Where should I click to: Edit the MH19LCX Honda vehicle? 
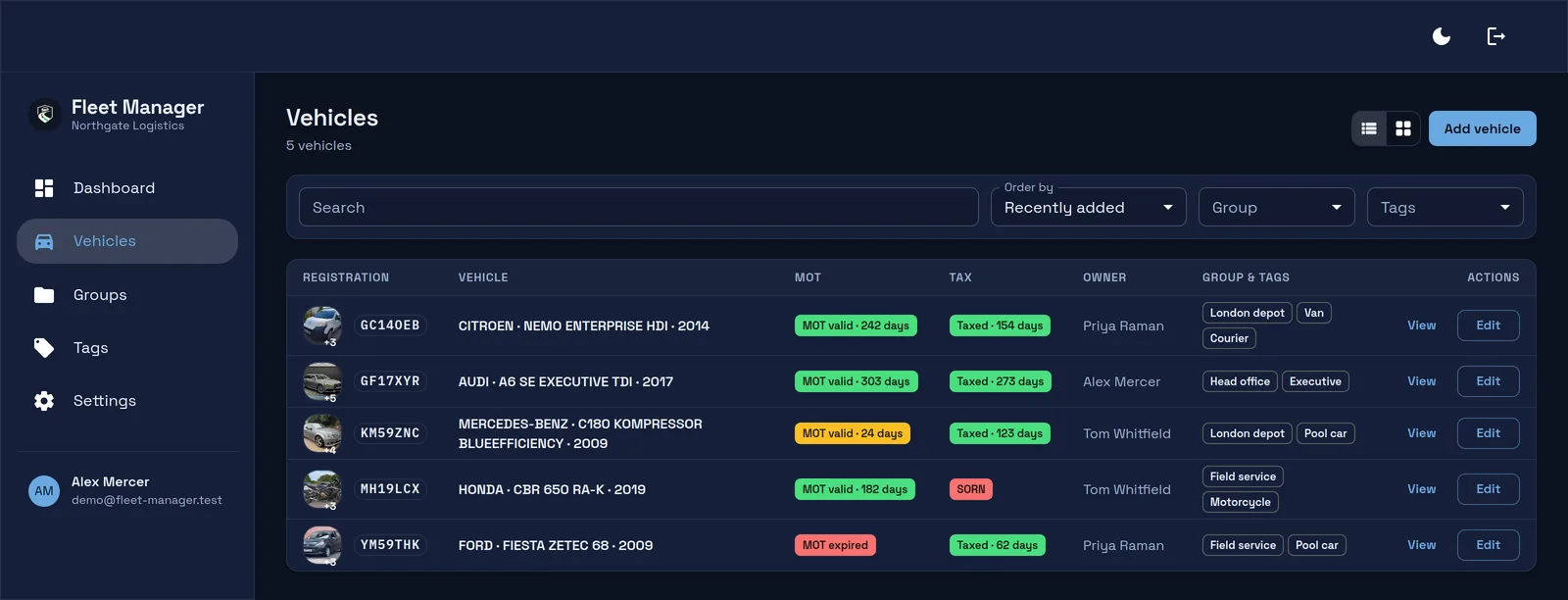click(1489, 489)
